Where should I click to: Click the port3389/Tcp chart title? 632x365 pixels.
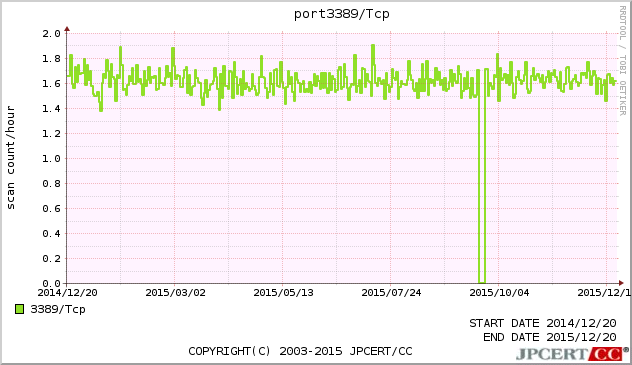(x=341, y=14)
